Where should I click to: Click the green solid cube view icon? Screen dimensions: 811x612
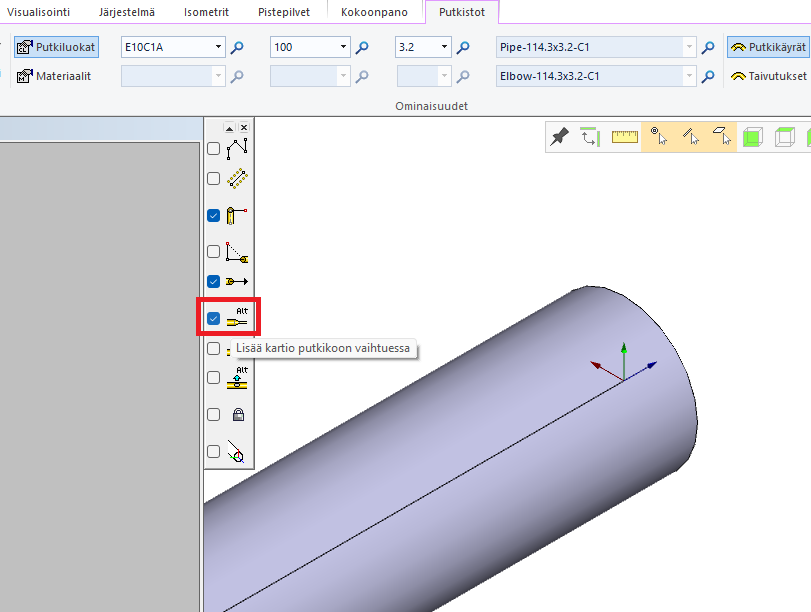click(752, 137)
